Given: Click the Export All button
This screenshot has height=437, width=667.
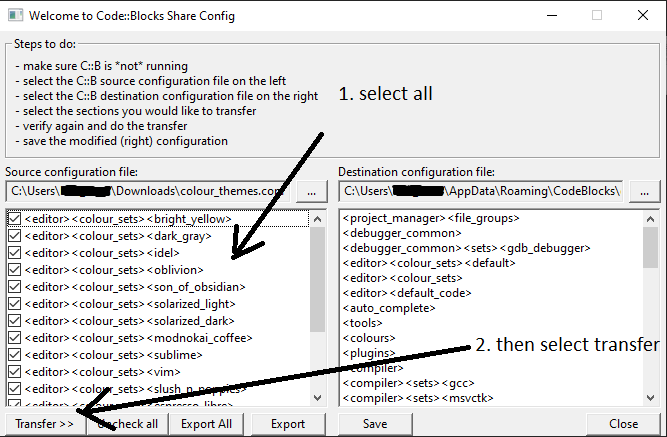Looking at the screenshot, I should click(206, 424).
